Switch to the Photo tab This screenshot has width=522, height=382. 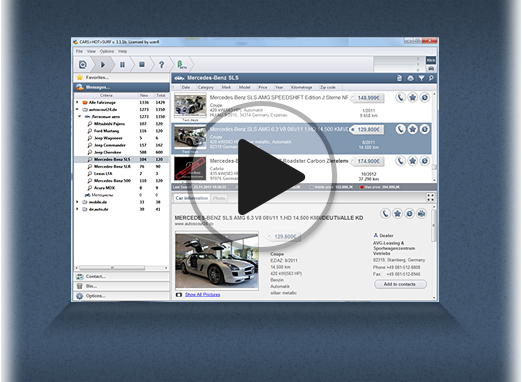click(x=219, y=198)
